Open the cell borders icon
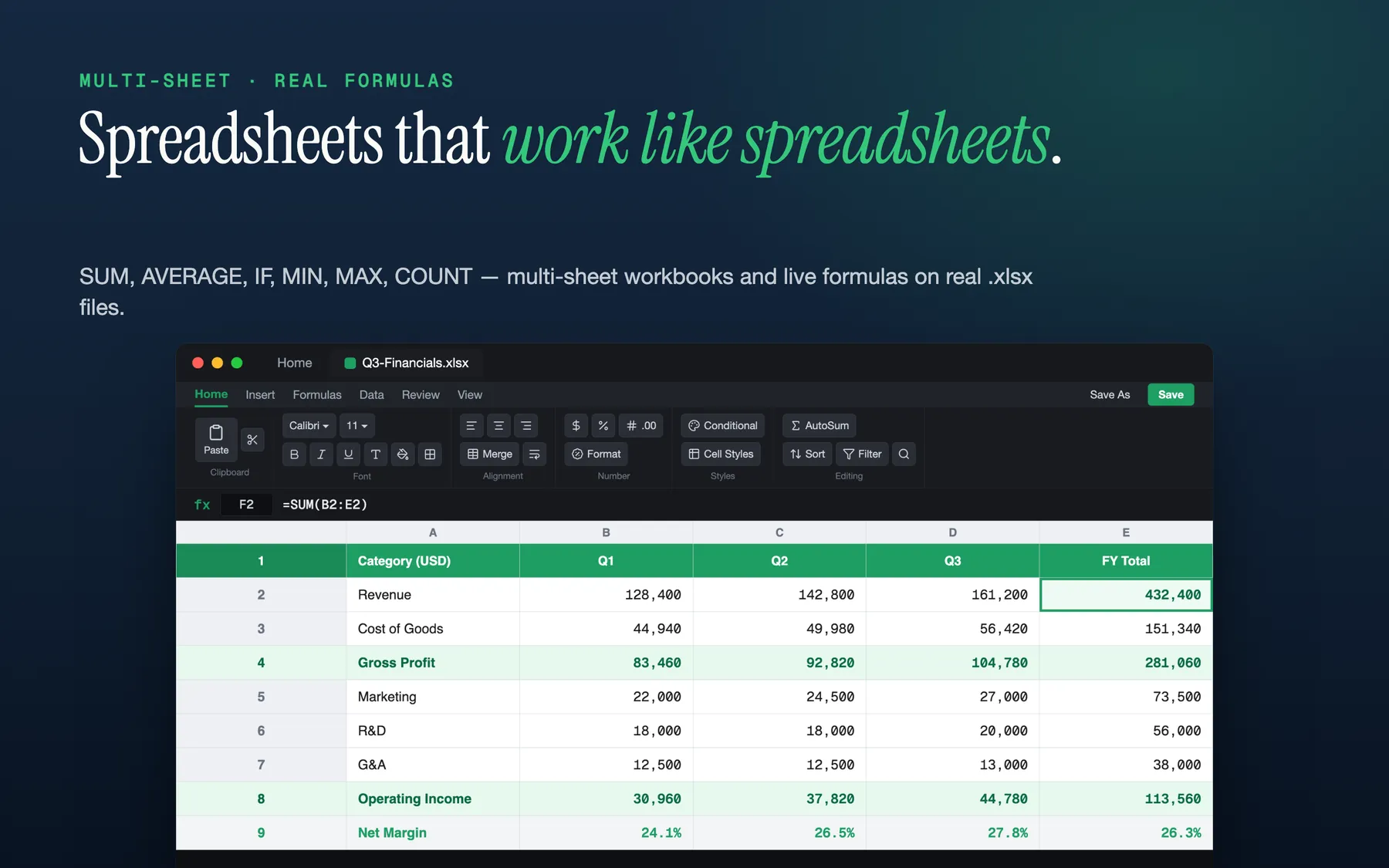 pyautogui.click(x=430, y=454)
